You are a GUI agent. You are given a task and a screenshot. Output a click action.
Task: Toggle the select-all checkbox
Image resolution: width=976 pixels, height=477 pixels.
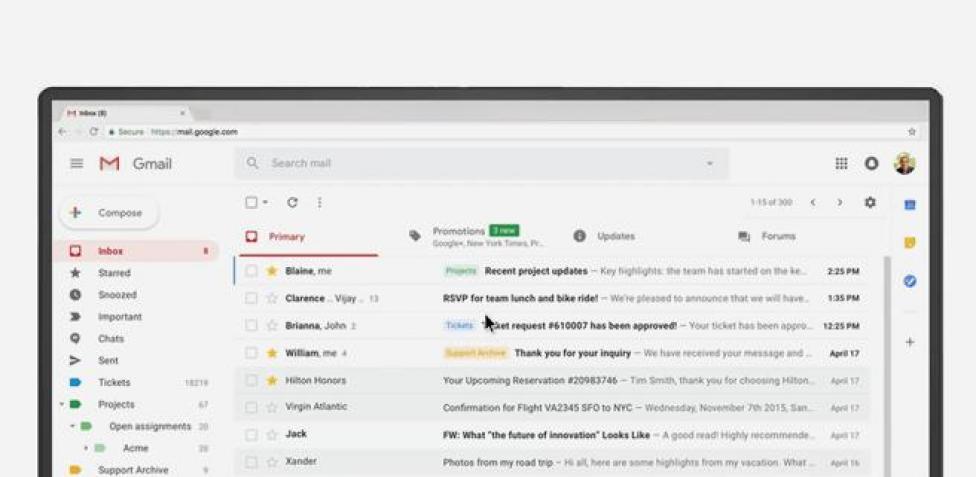(251, 202)
